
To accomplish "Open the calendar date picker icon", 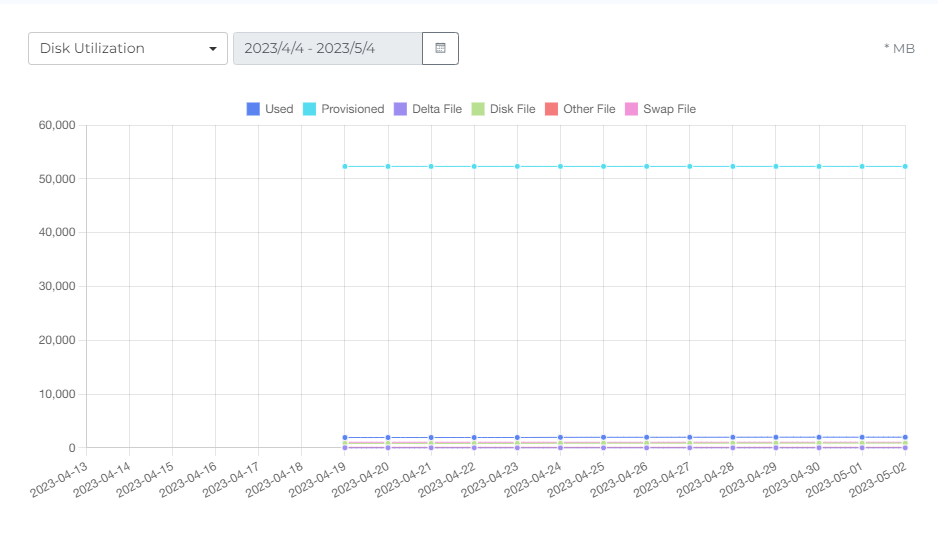I will tap(440, 48).
